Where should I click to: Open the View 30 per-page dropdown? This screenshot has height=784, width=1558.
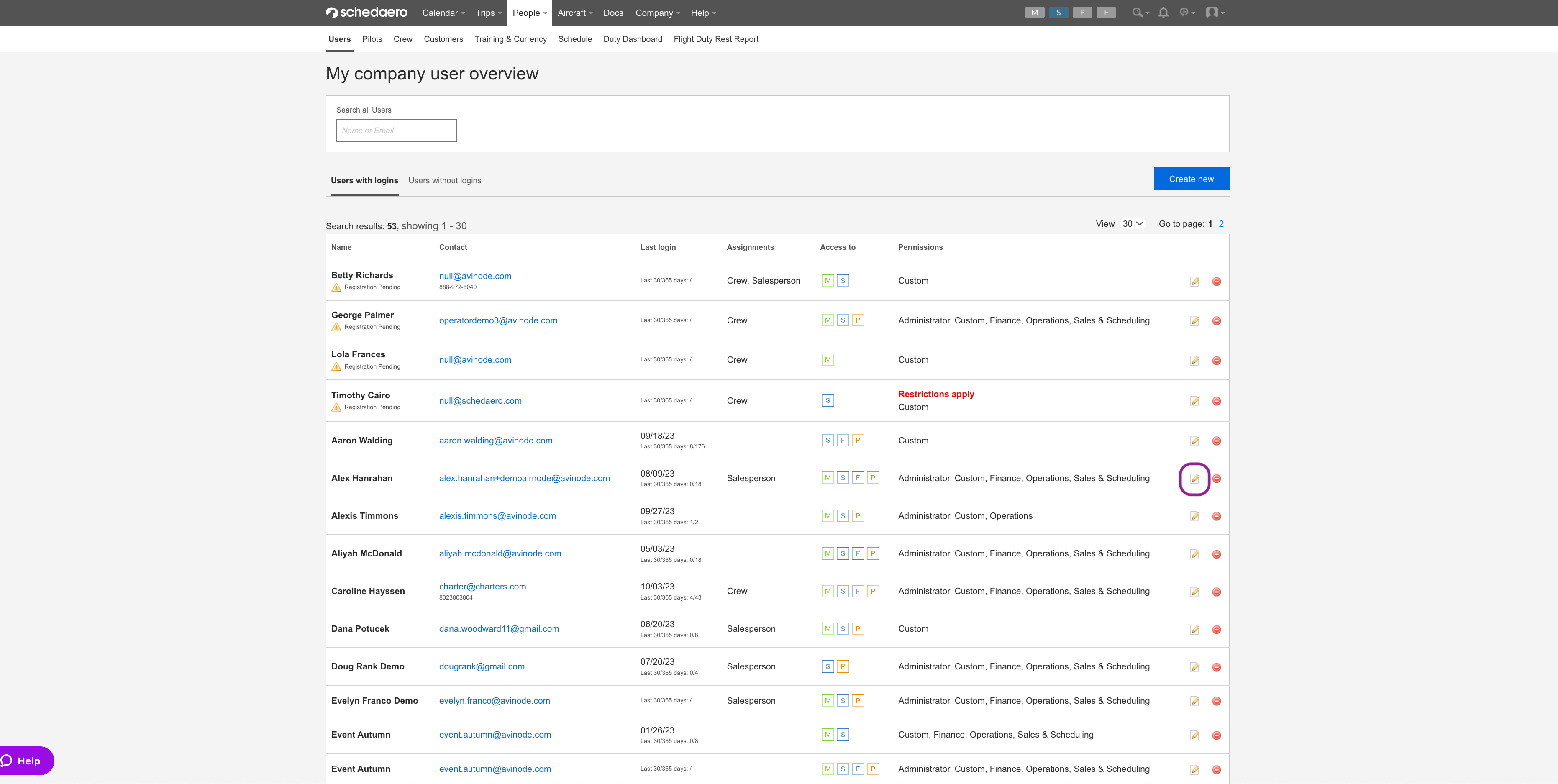[x=1133, y=224]
